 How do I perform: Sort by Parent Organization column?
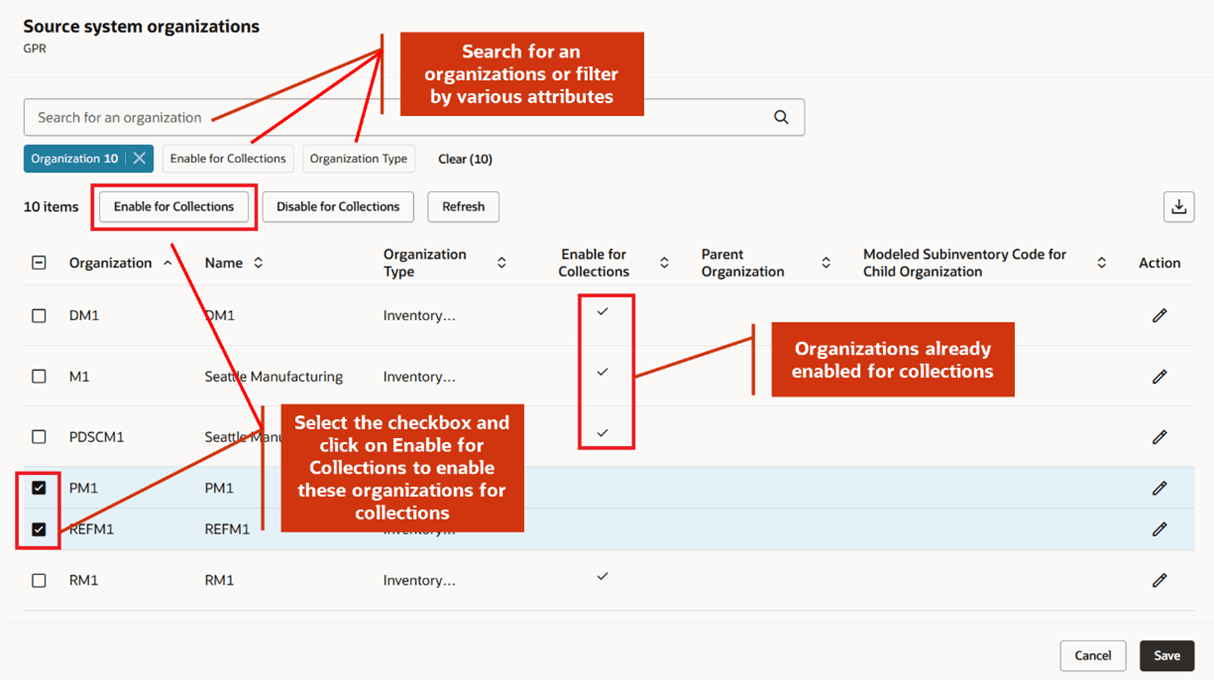[826, 262]
